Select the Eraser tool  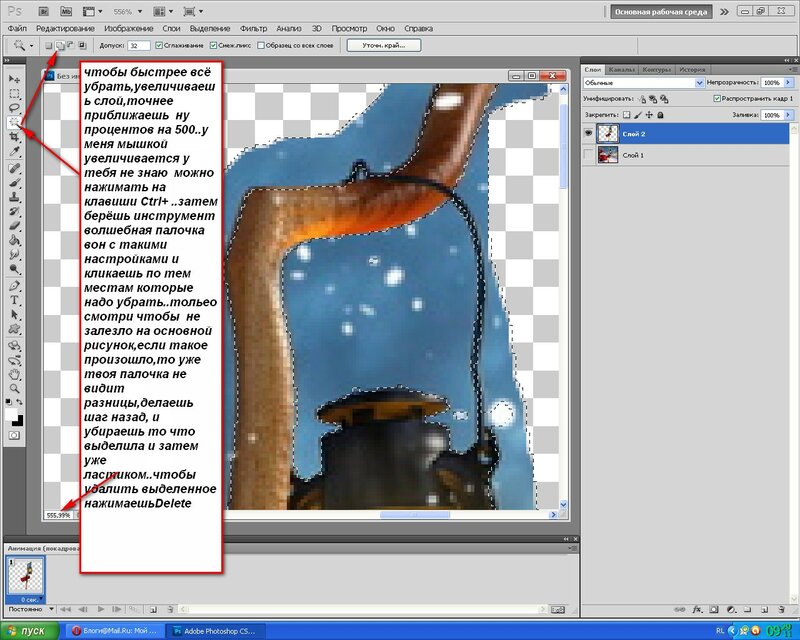(14, 225)
